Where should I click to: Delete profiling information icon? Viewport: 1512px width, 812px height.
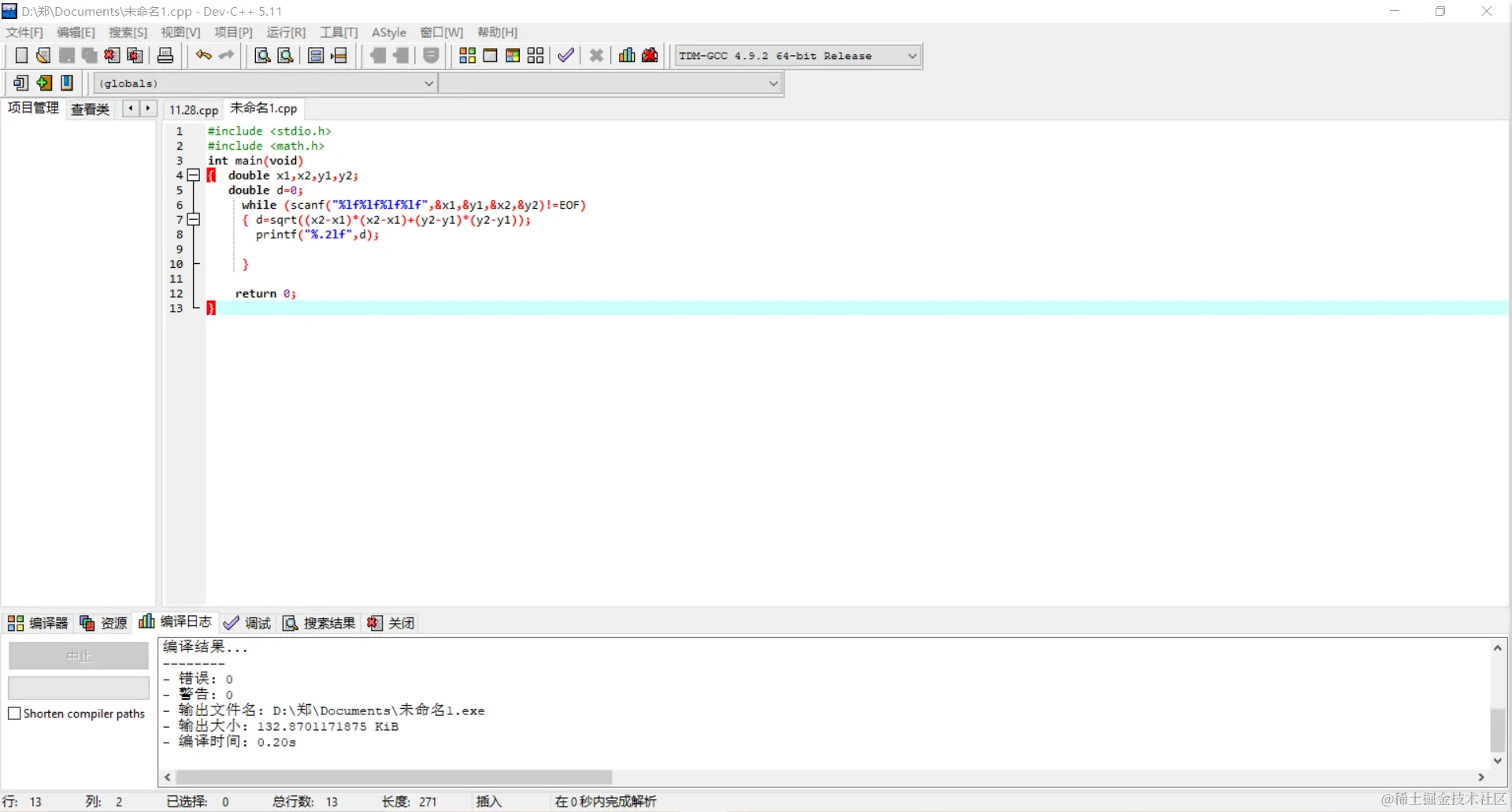tap(650, 55)
